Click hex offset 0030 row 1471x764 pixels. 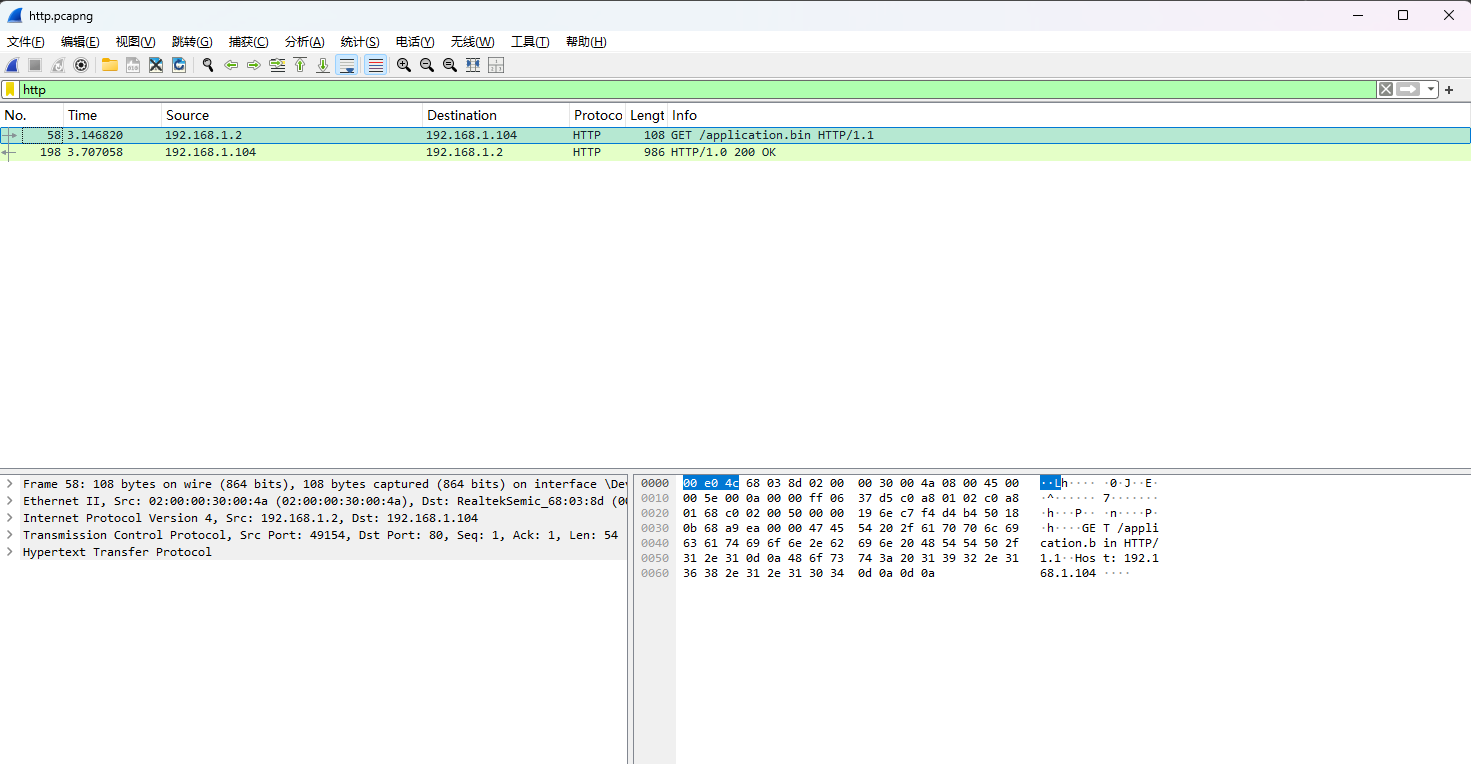coord(655,528)
